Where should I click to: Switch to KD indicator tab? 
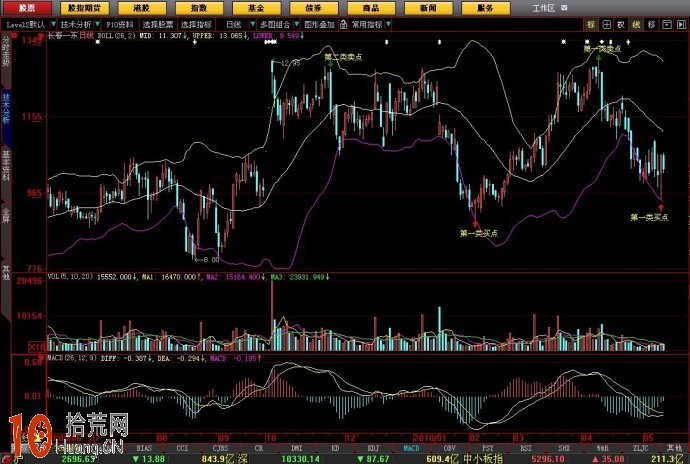pos(335,448)
